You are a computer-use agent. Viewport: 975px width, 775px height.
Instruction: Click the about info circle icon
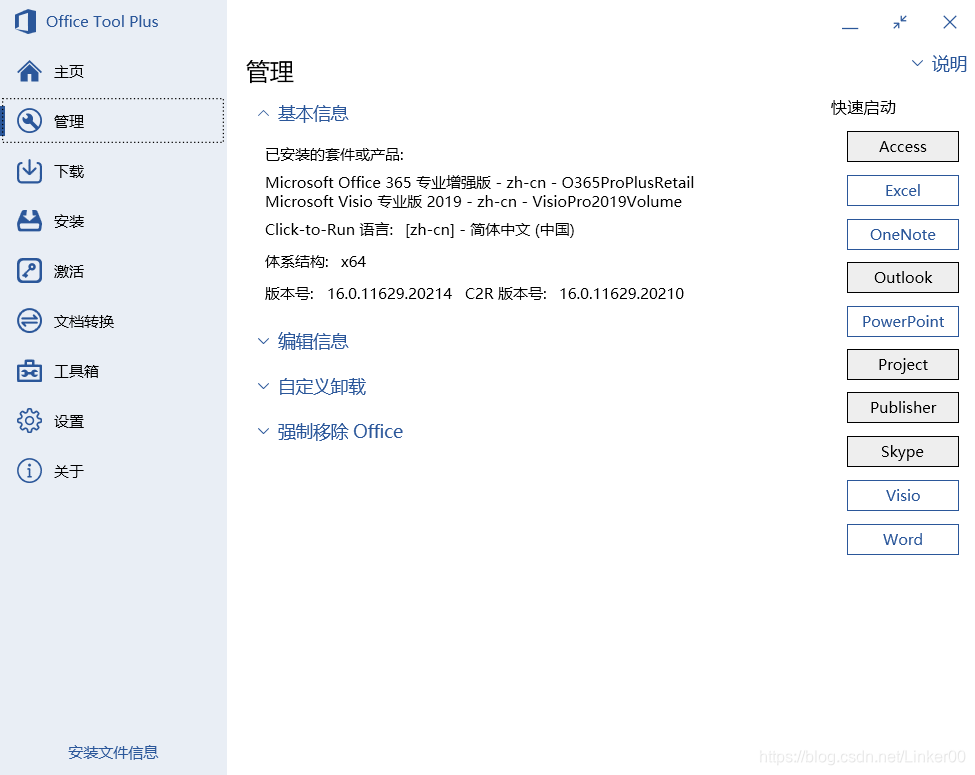coord(29,471)
